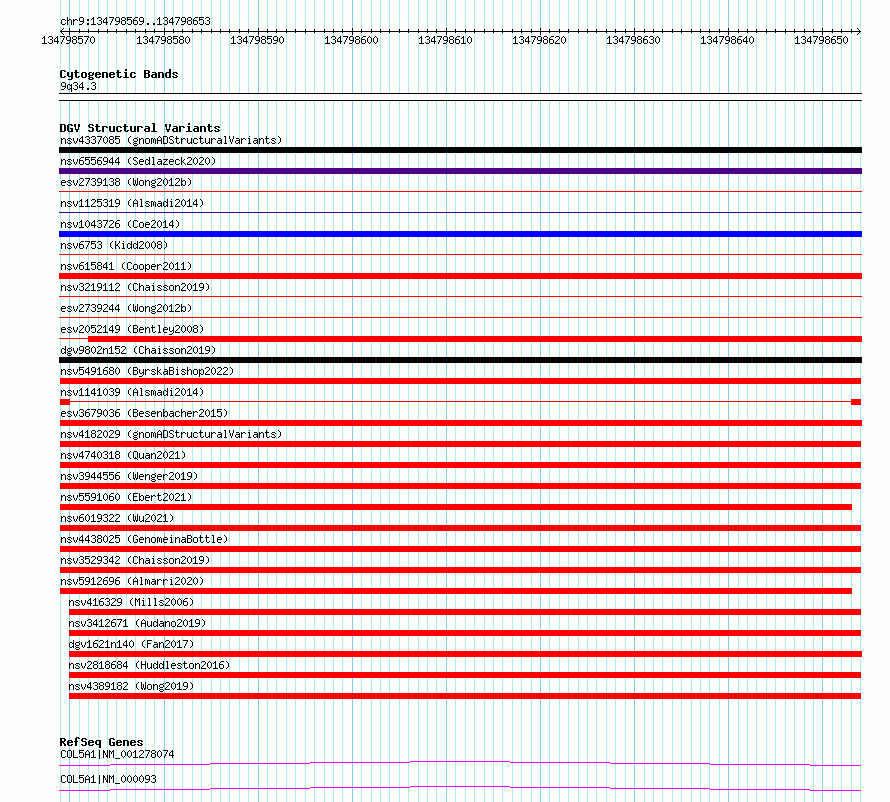
Task: Open variant nsv4337085 (gnomADStructuralVariants)
Action: pyautogui.click(x=171, y=140)
